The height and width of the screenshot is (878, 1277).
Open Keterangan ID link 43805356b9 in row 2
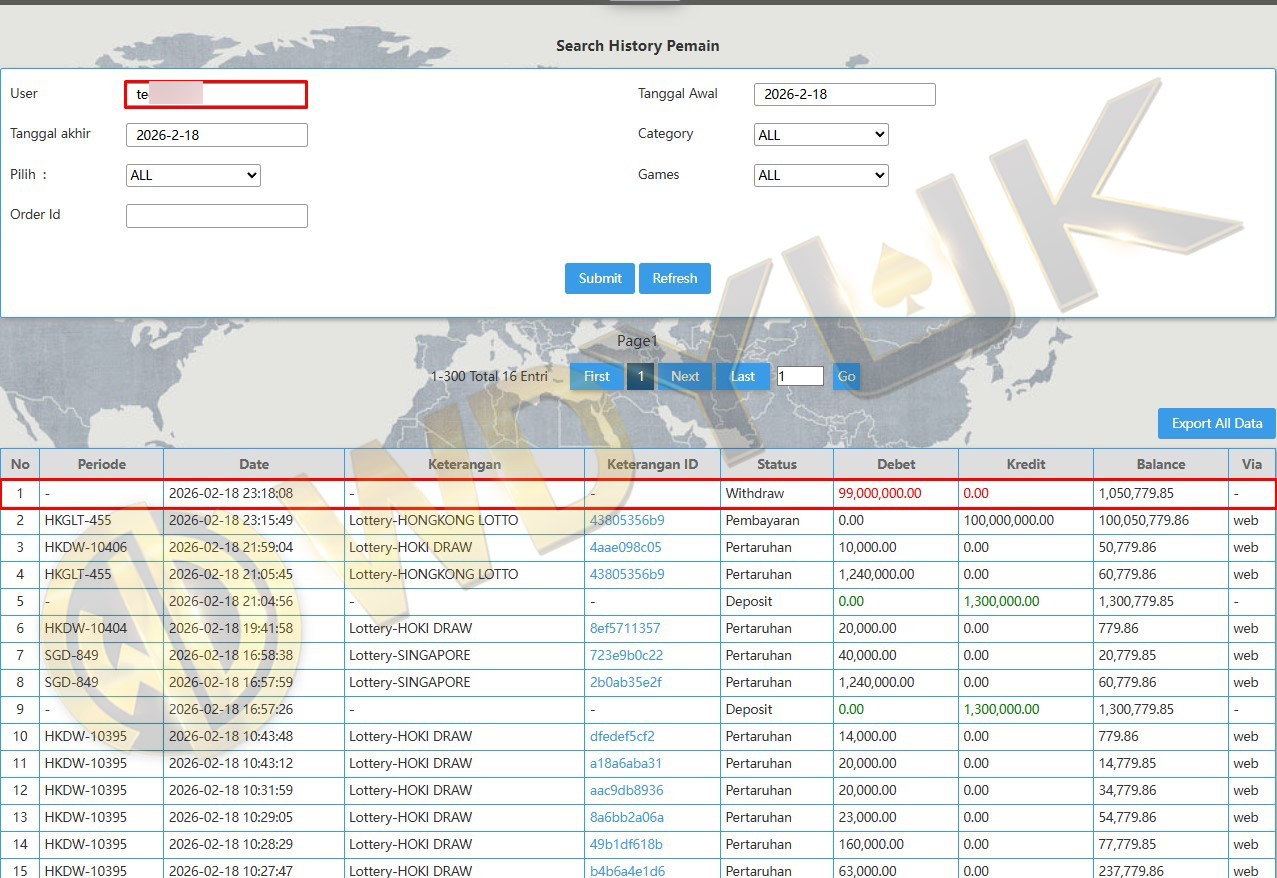[627, 520]
